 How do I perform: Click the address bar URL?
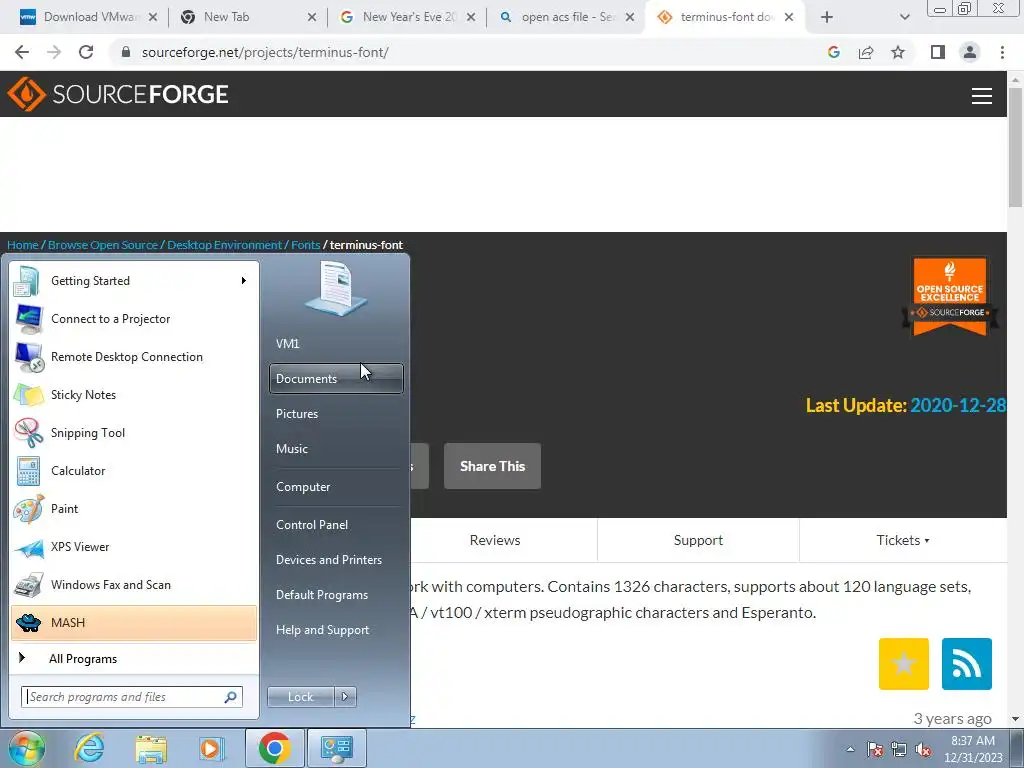(264, 52)
